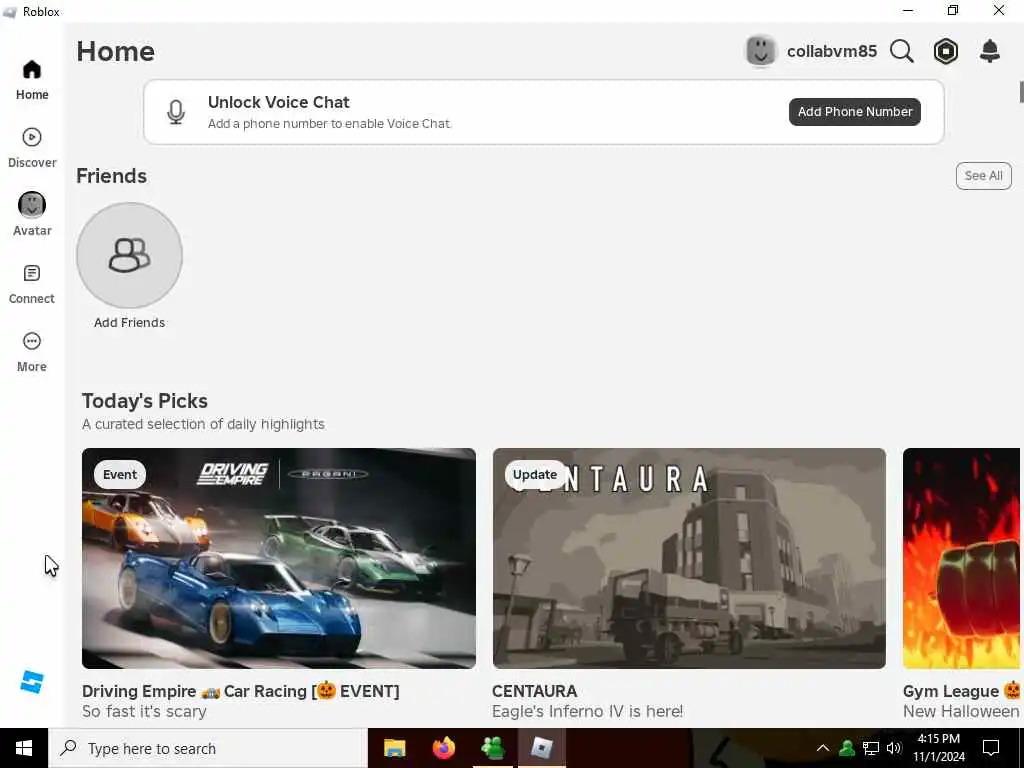Open the Avatar editor from sidebar
Image resolution: width=1024 pixels, height=768 pixels.
(32, 215)
